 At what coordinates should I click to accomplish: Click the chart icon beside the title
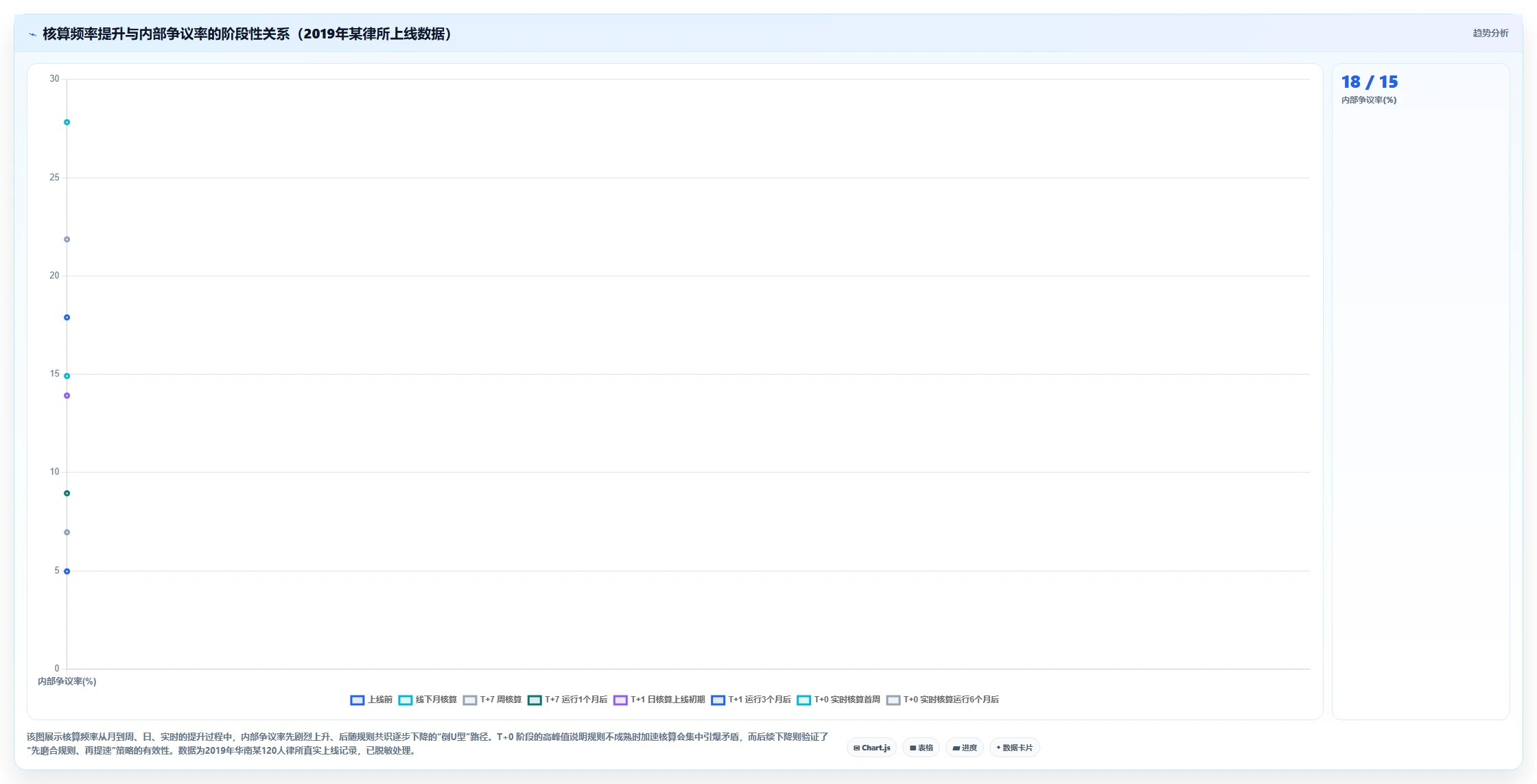tap(32, 34)
